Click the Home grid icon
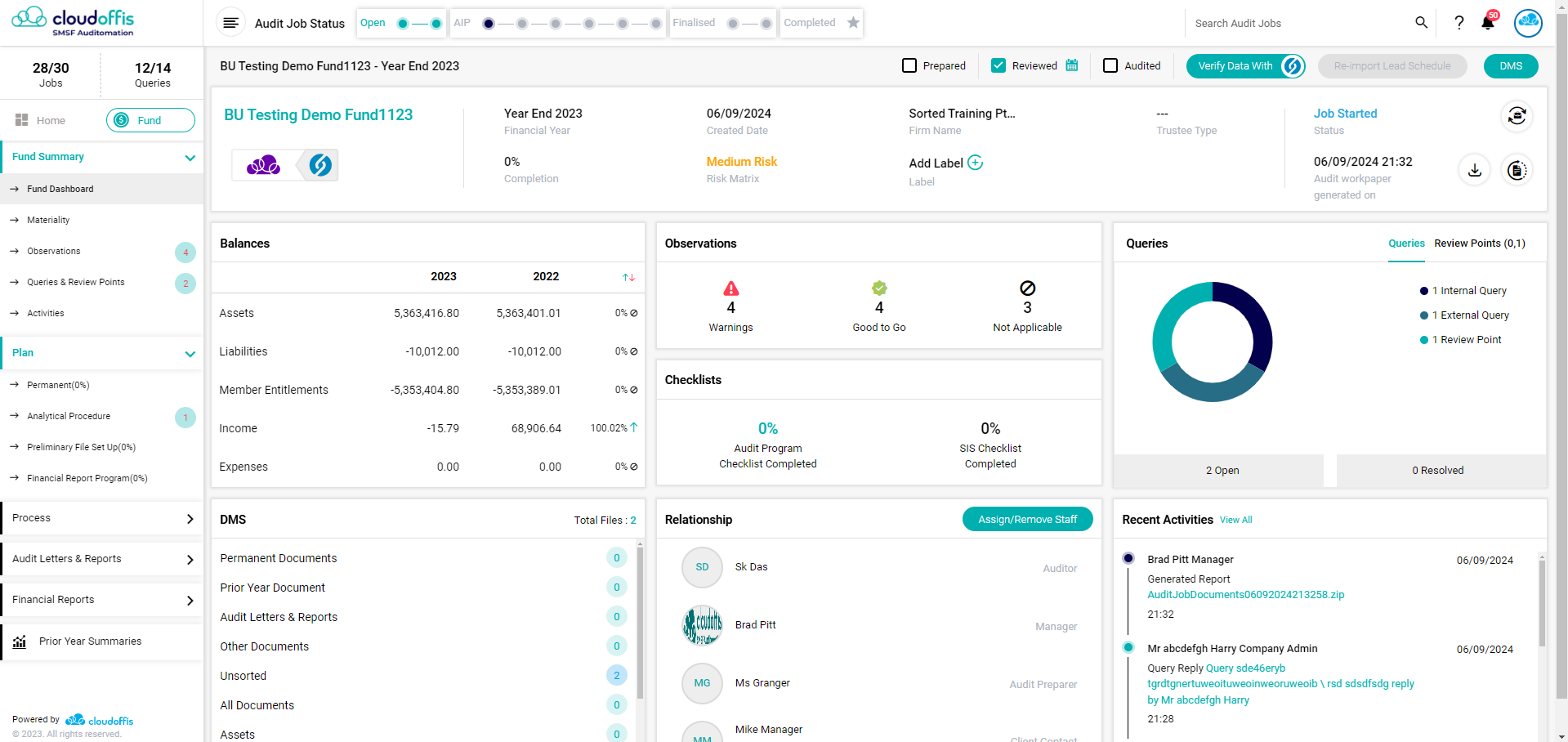1568x742 pixels. pos(22,120)
